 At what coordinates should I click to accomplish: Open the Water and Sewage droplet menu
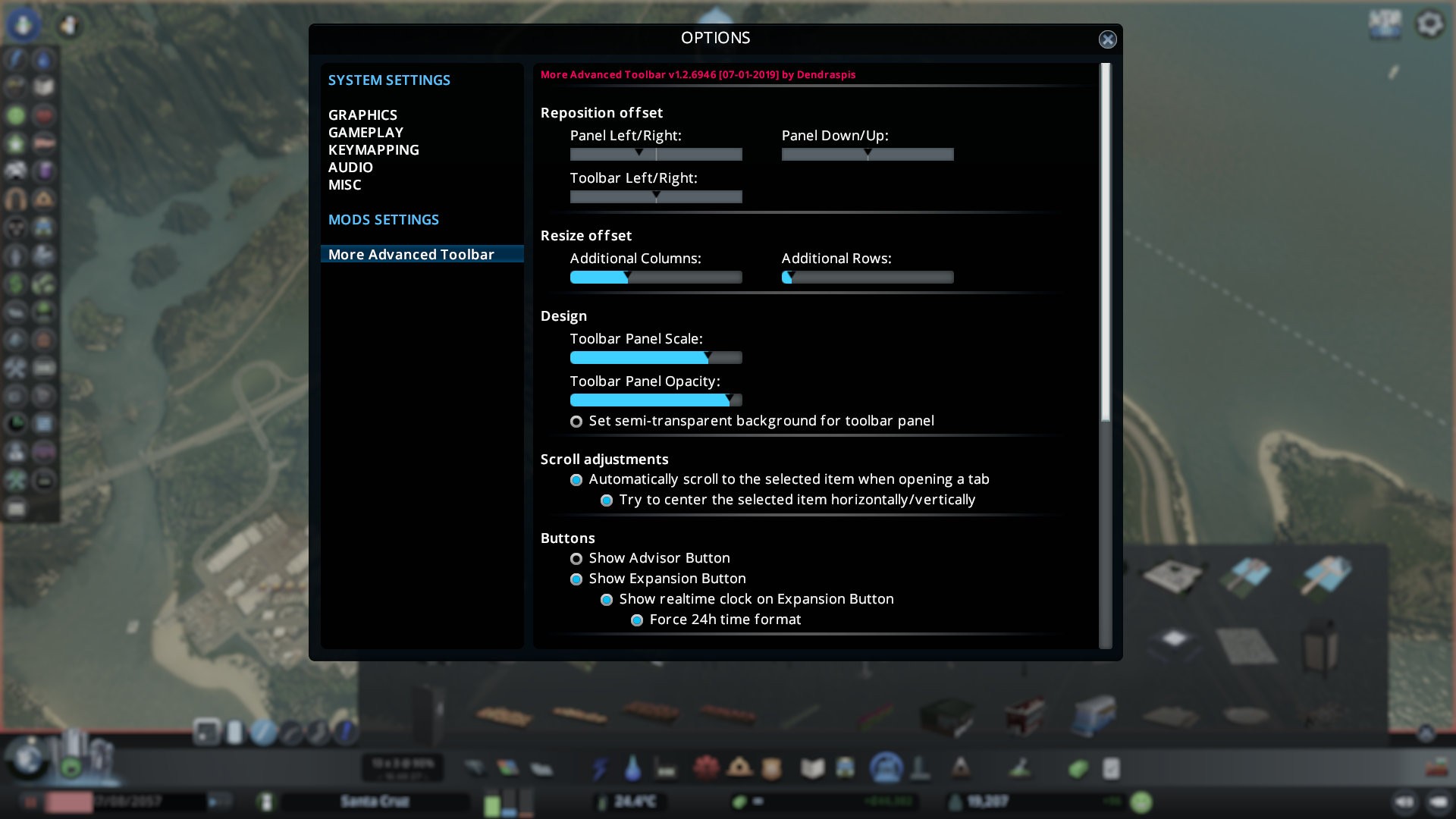(632, 768)
